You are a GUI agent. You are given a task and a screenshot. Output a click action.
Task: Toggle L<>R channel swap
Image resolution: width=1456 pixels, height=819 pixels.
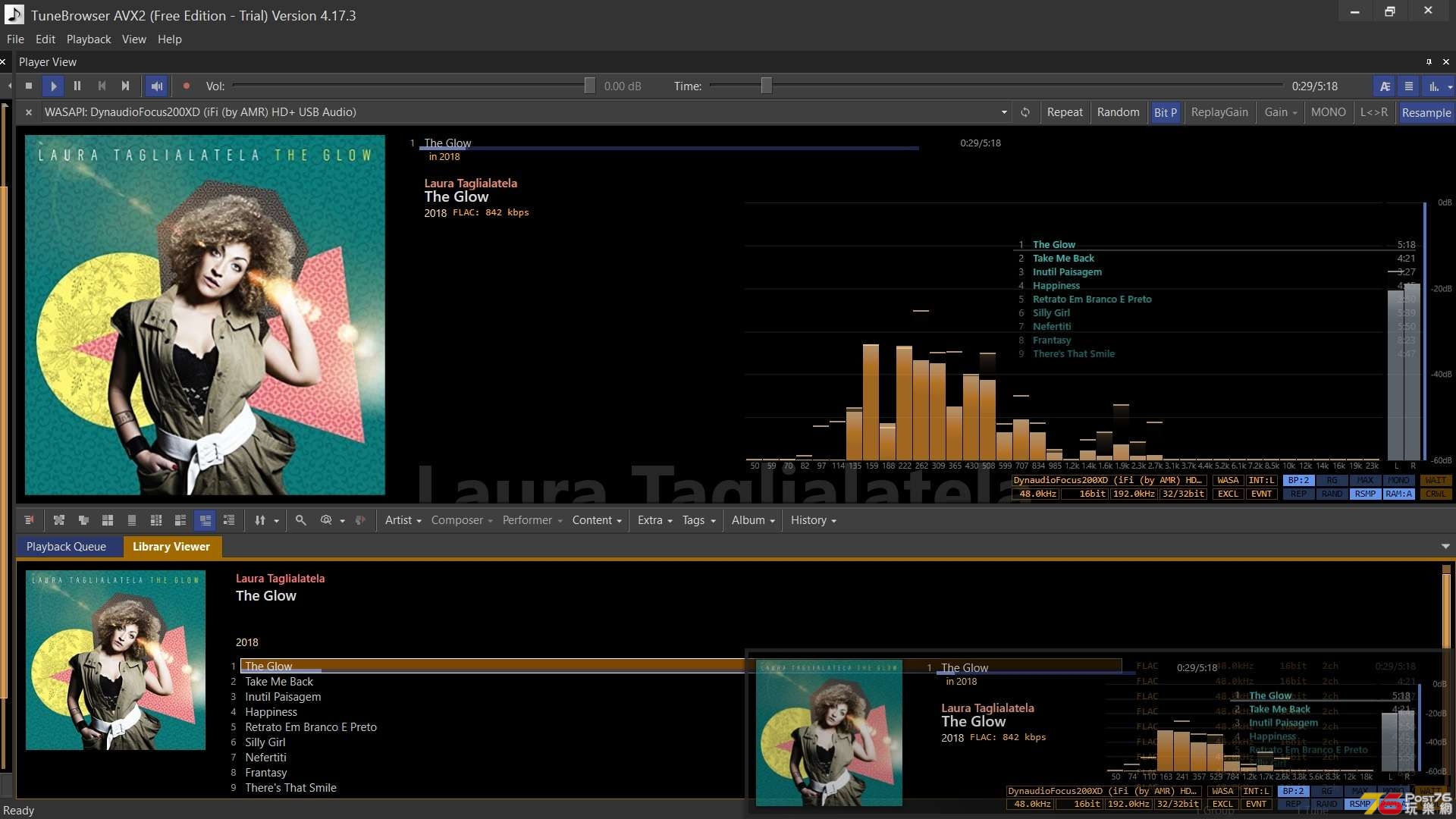(1374, 112)
